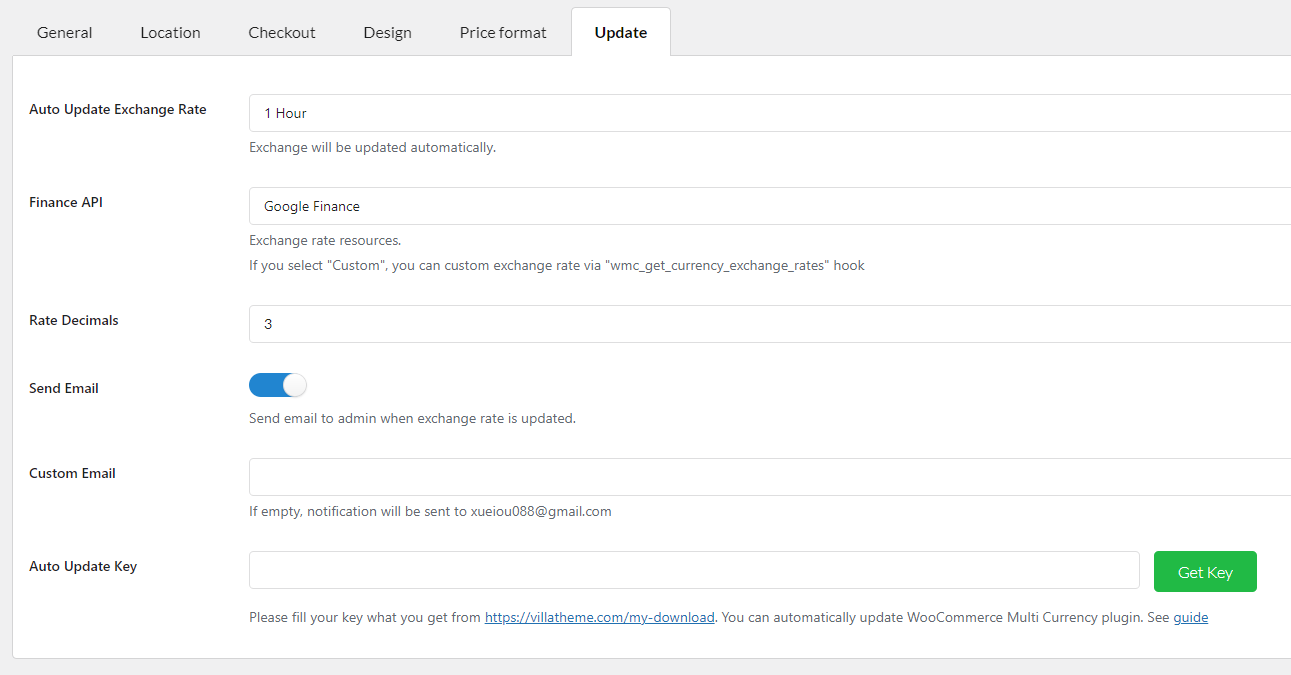Open the villatheme.com/my-download link
Screen dimensions: 1291x675
599,618
